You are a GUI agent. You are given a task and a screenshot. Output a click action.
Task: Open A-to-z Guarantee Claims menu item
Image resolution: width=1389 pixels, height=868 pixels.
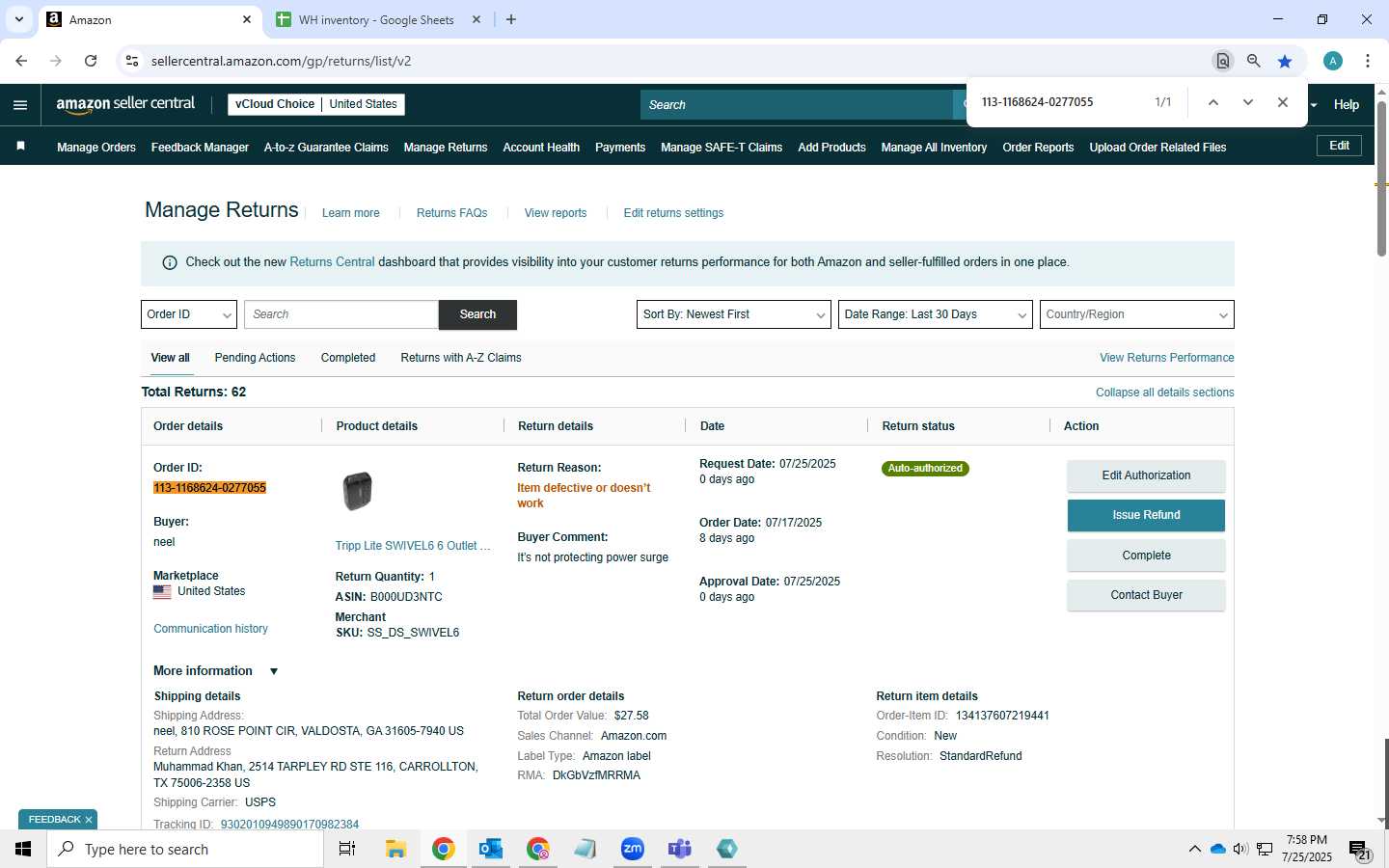326,148
